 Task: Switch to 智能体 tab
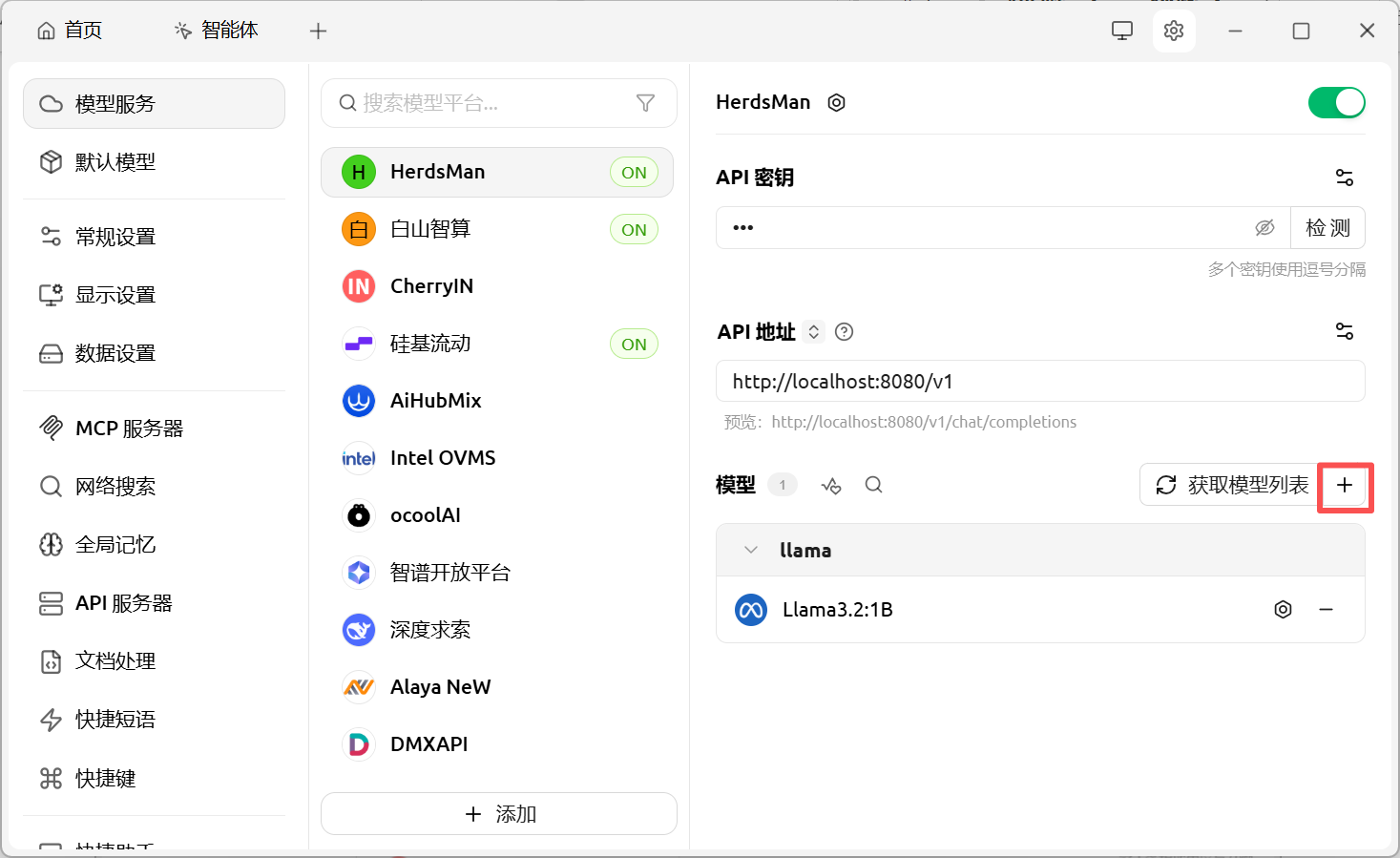(x=217, y=31)
